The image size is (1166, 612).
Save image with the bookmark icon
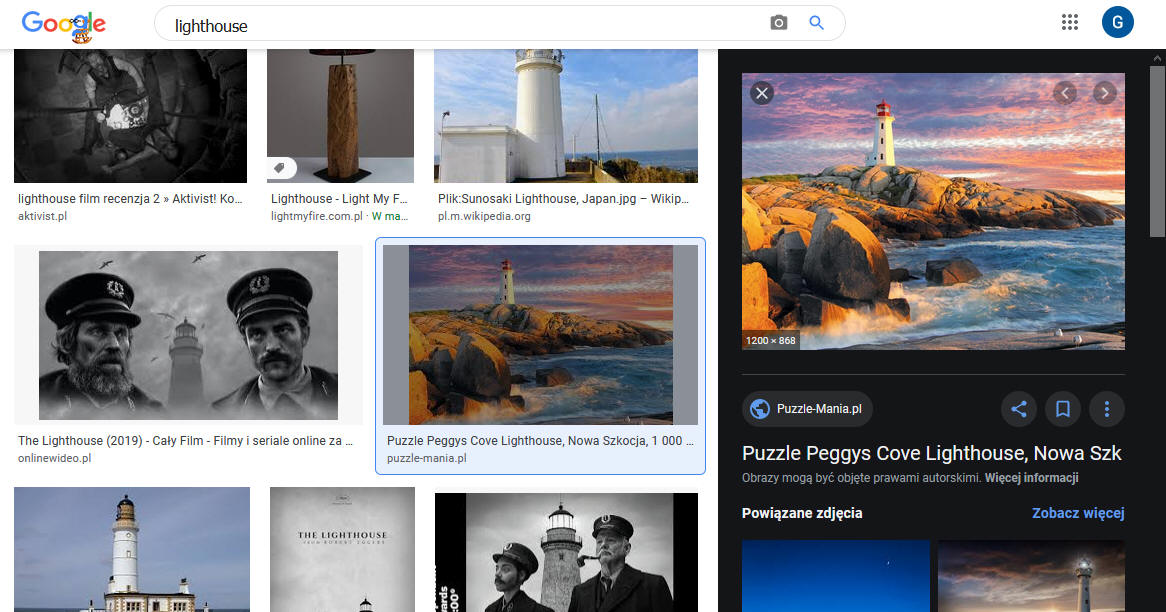(x=1063, y=409)
